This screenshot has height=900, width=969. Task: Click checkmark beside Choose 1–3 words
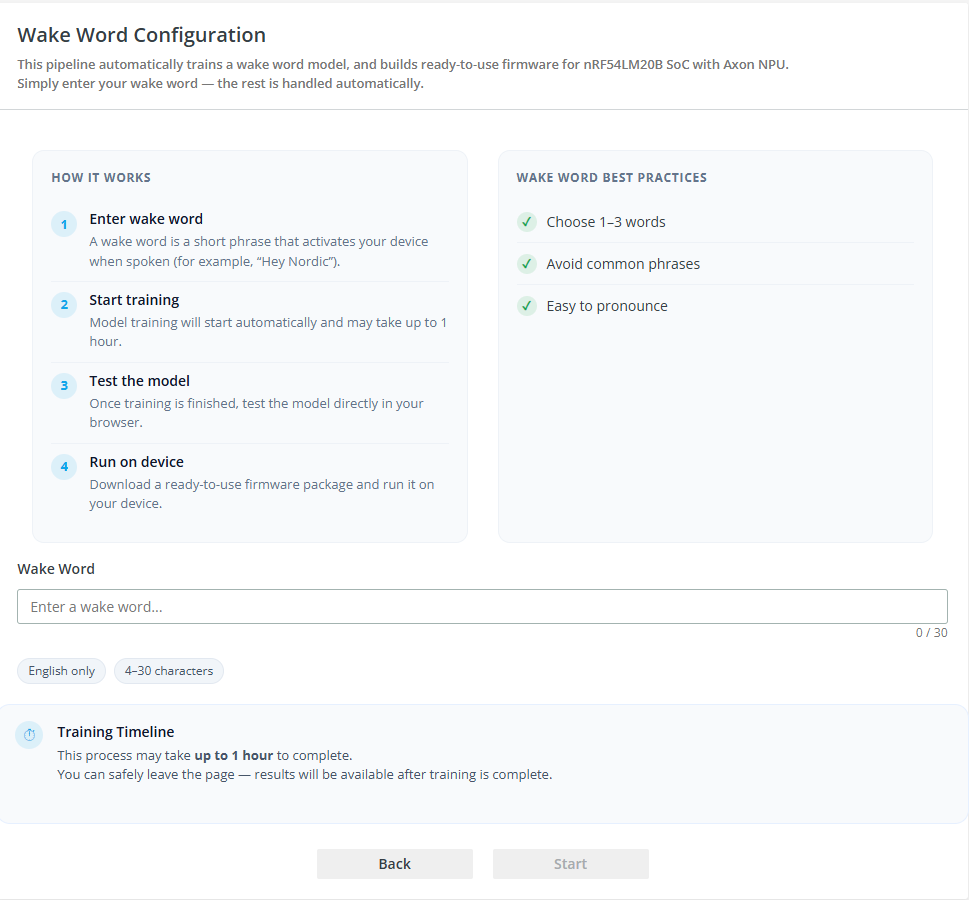(527, 222)
